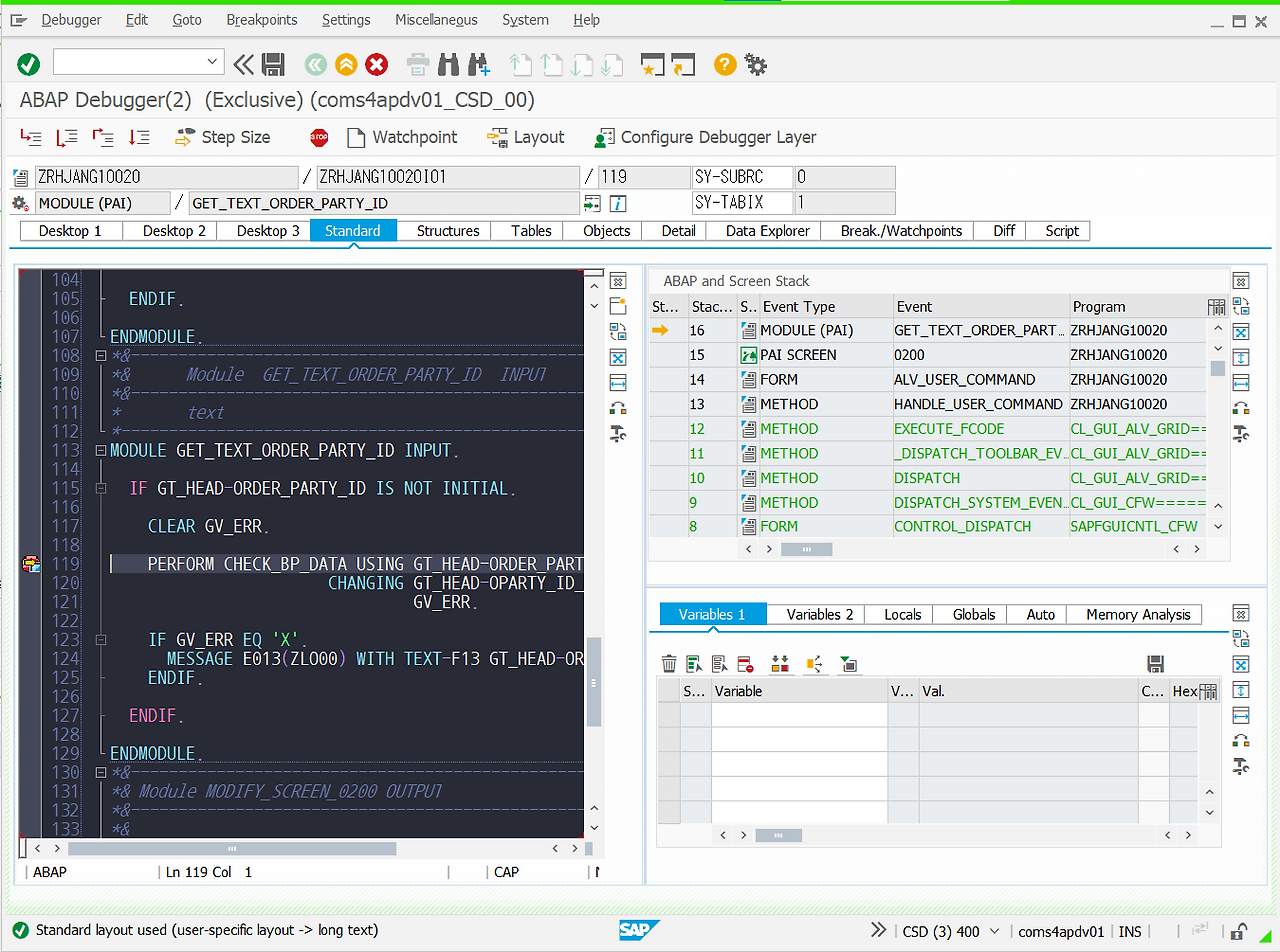The width and height of the screenshot is (1280, 952).
Task: Click the navigate-to-source icon beside line 119
Action: pos(592,203)
